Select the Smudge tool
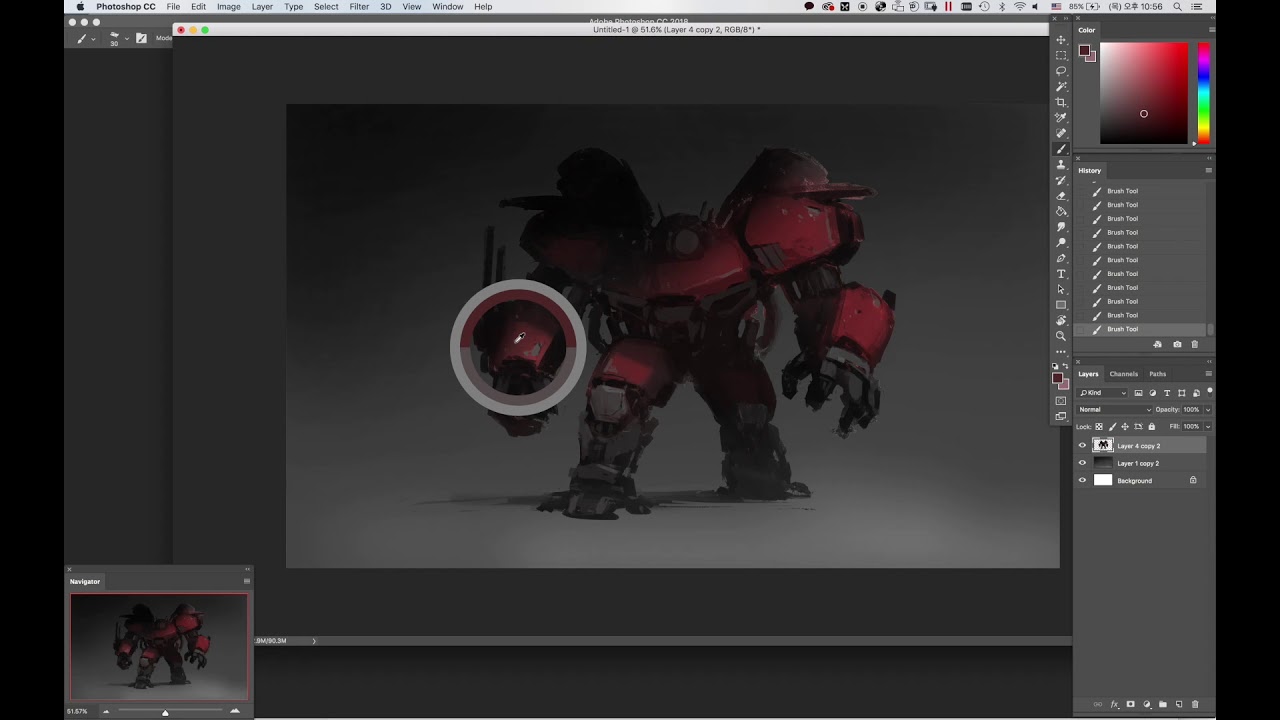Image resolution: width=1280 pixels, height=720 pixels. [x=1061, y=227]
